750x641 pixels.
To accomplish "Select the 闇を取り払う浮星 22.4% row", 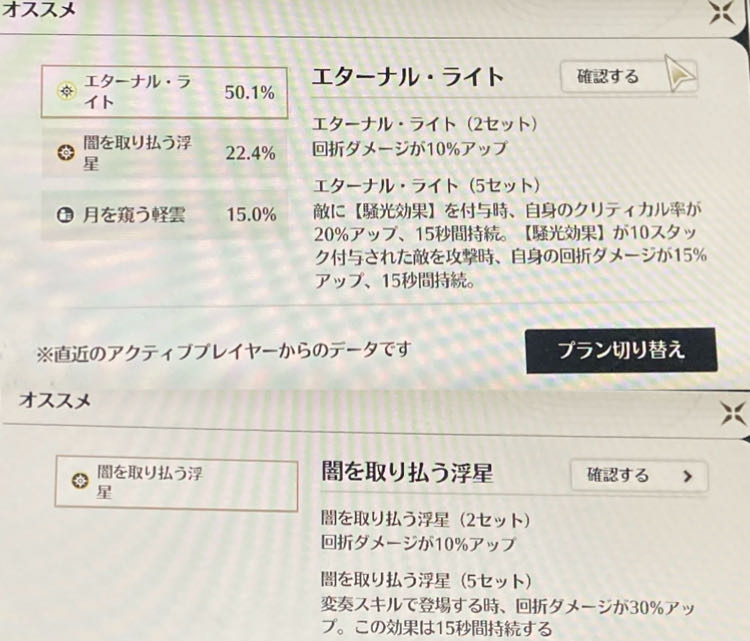I will [163, 153].
